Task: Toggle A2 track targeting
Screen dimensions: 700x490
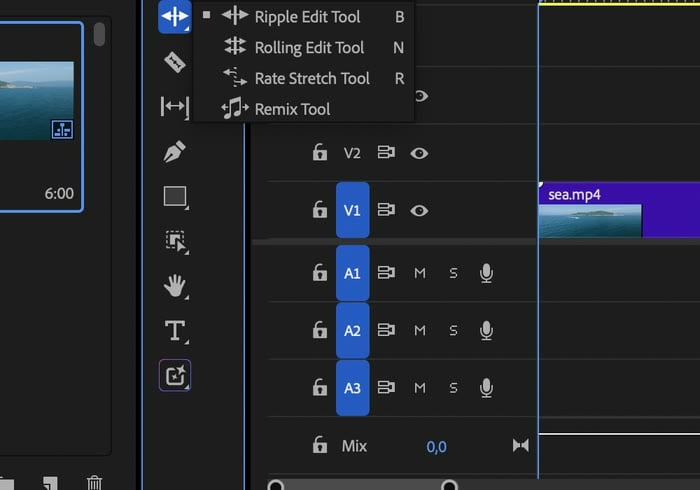Action: click(352, 330)
